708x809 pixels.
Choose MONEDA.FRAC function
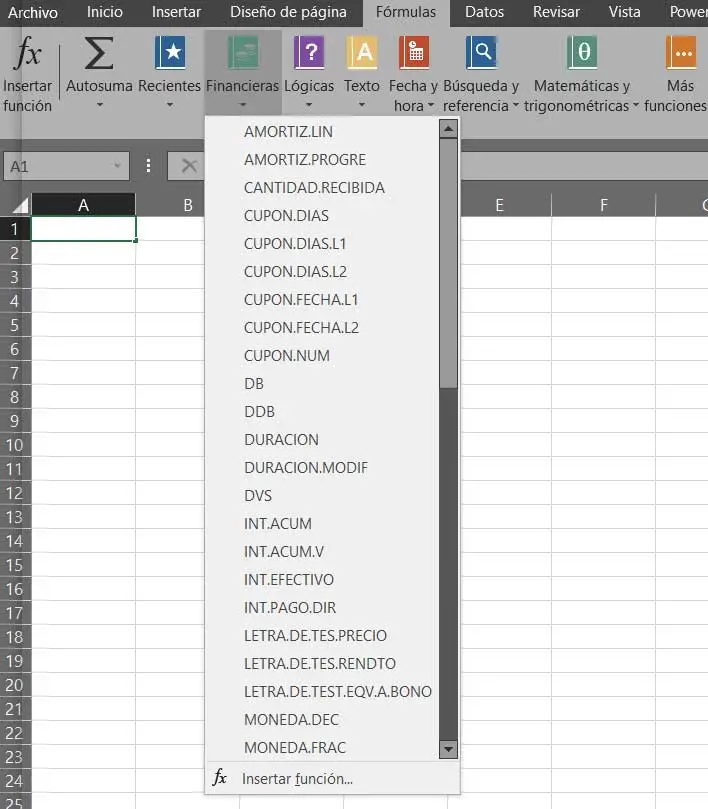tap(322, 748)
